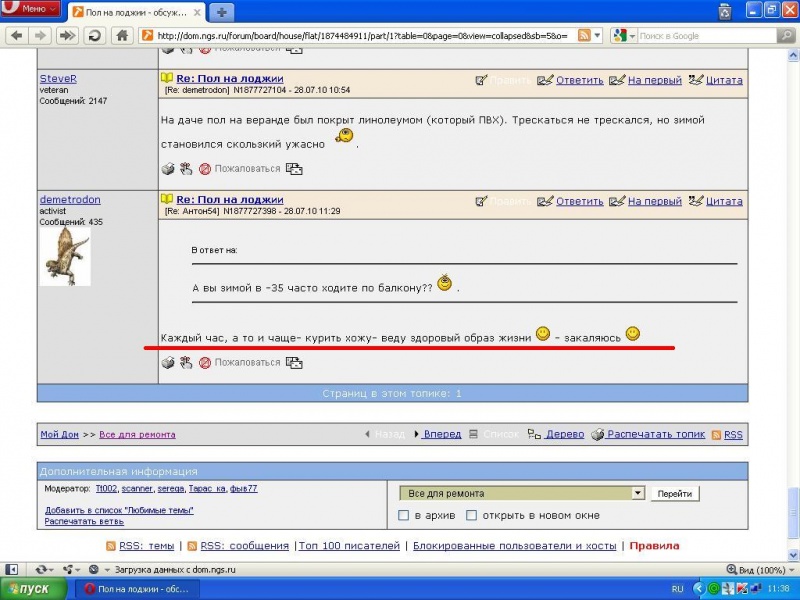
Task: Open a new tab with plus button
Action: tap(221, 12)
